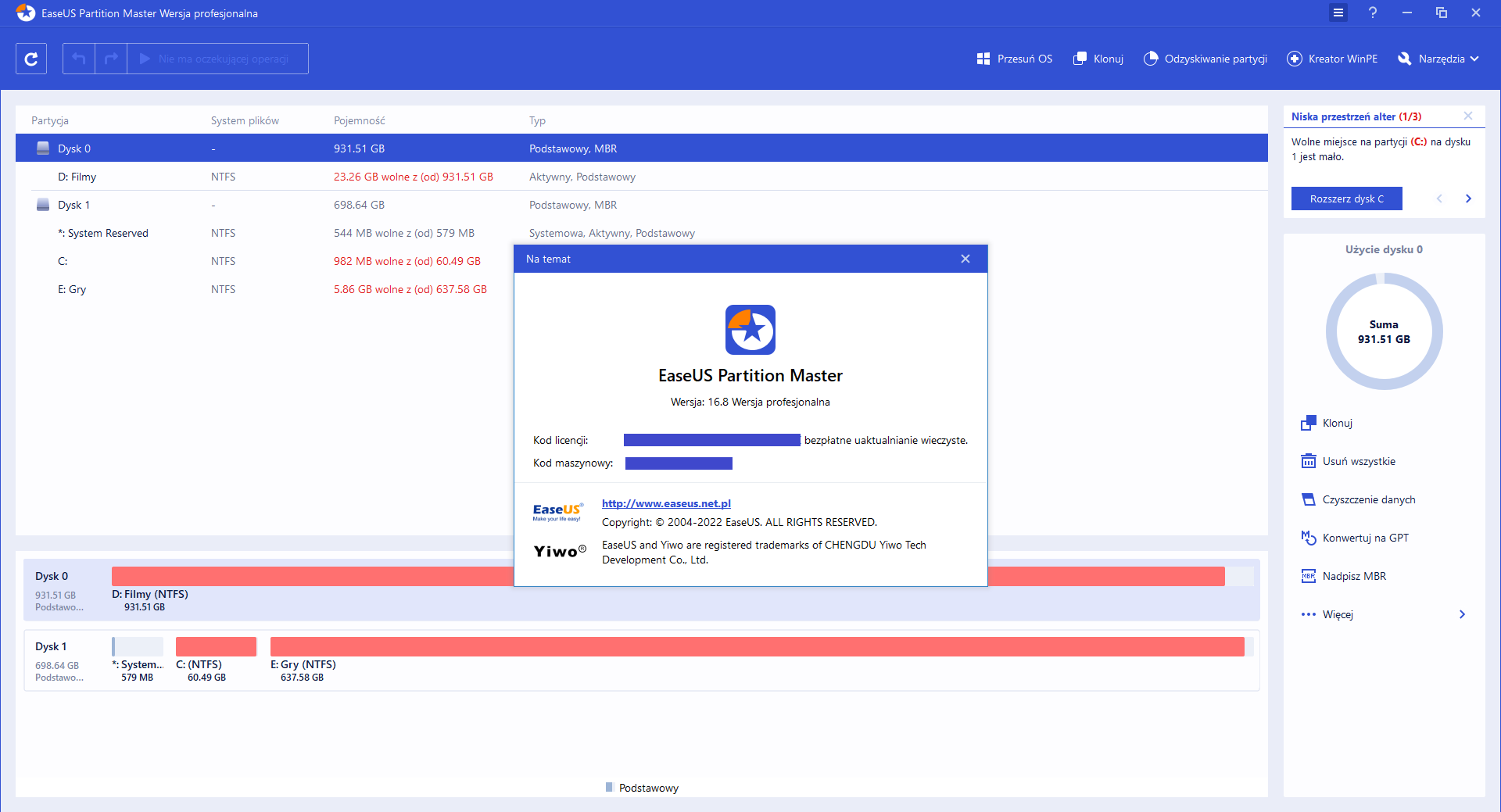Click '982 MB wolne z (od) 60.49 GB' text
This screenshot has height=812, width=1501.
407,261
